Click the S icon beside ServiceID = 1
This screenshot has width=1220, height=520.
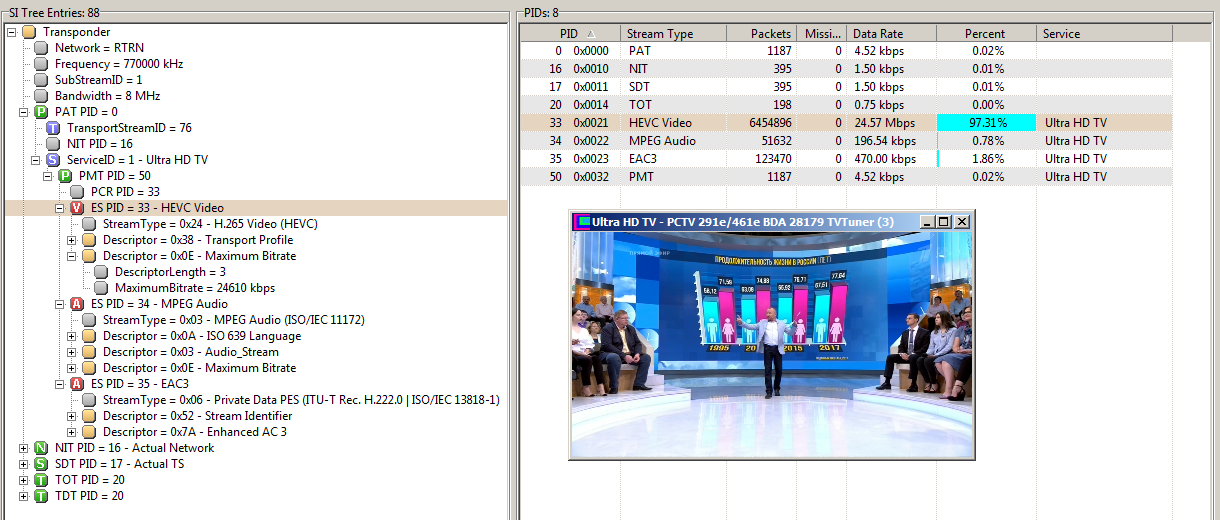tap(53, 160)
